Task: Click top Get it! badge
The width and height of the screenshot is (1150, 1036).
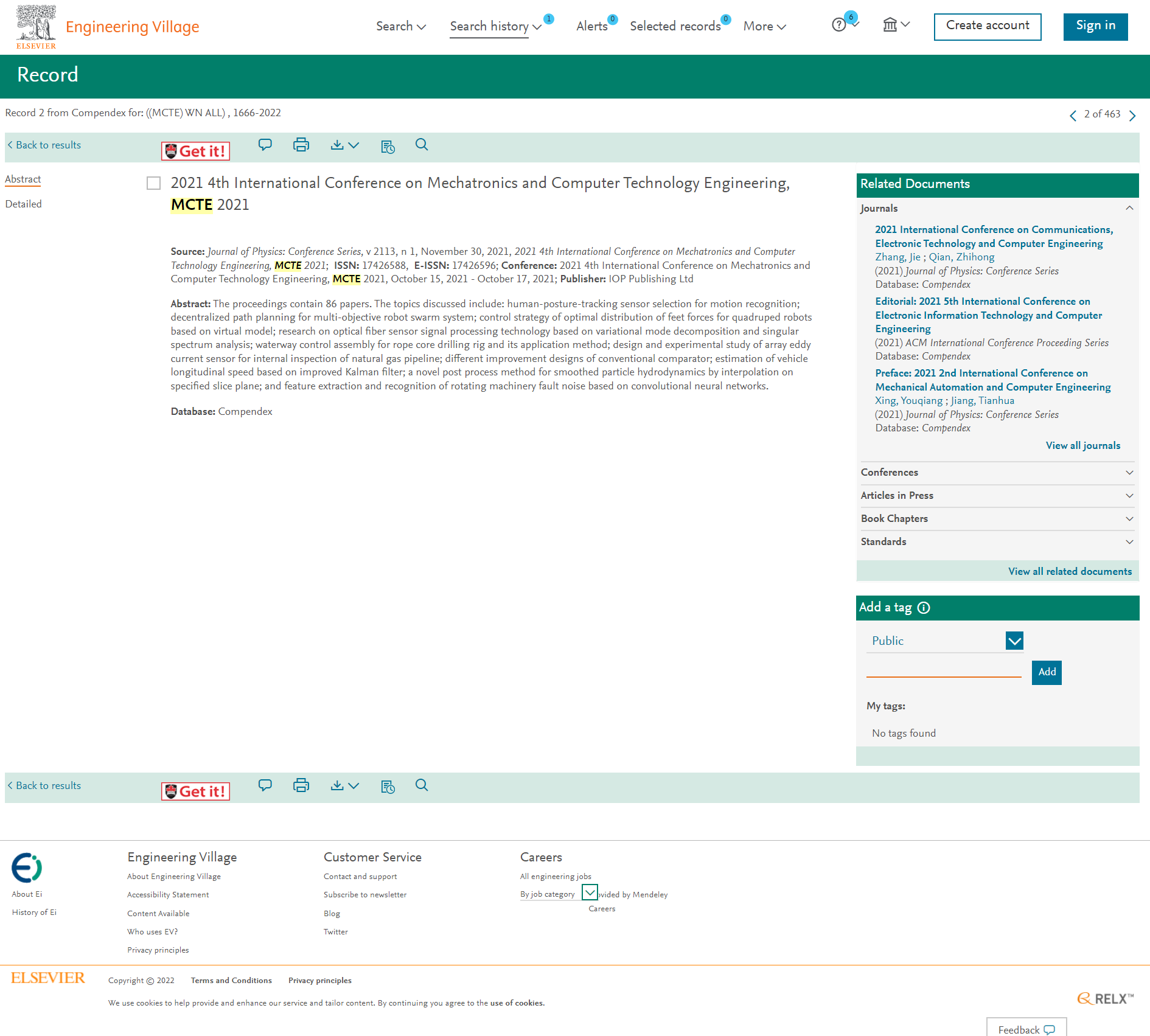Action: tap(195, 151)
